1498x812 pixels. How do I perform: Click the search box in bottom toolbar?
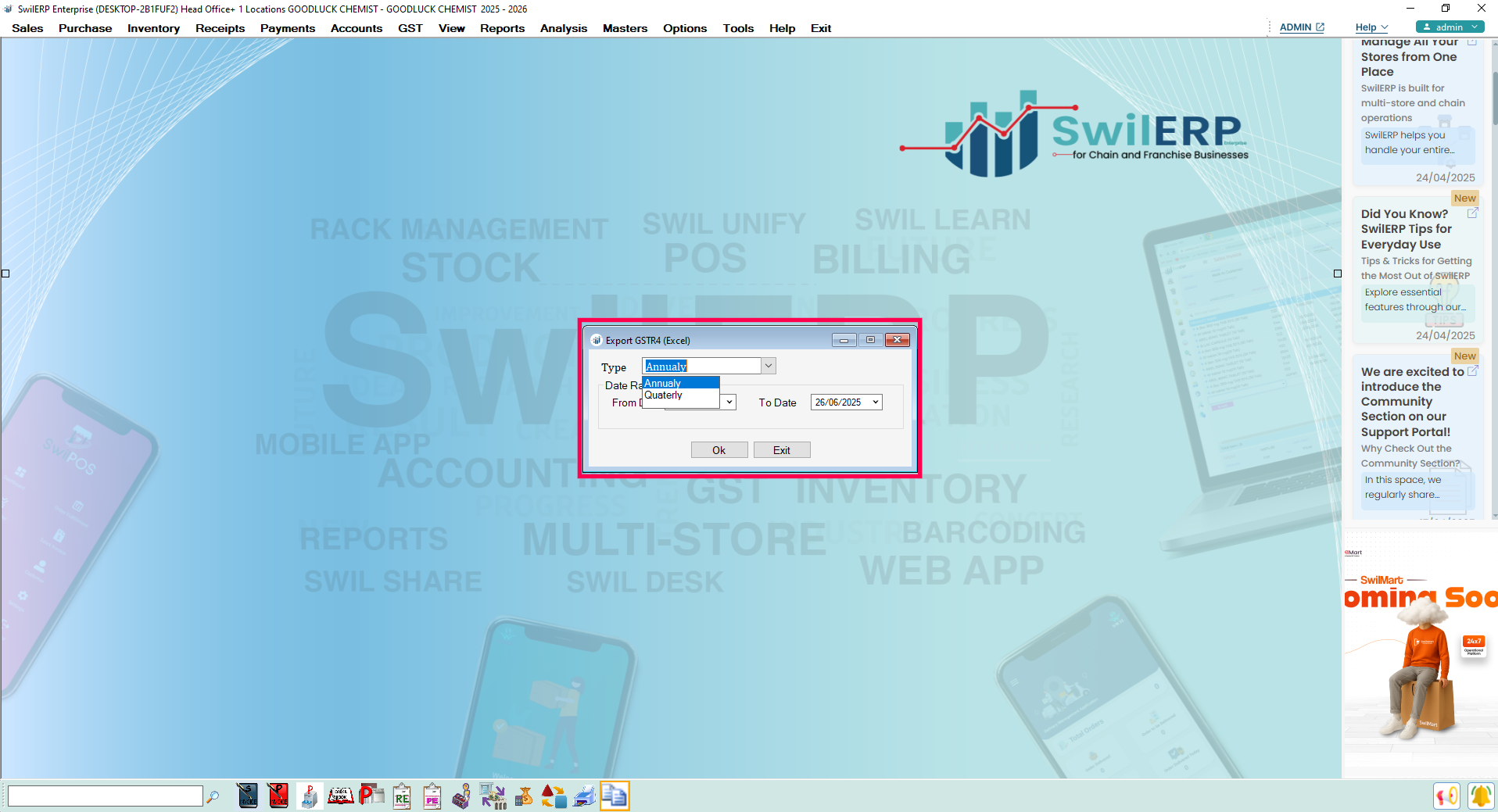(x=105, y=796)
